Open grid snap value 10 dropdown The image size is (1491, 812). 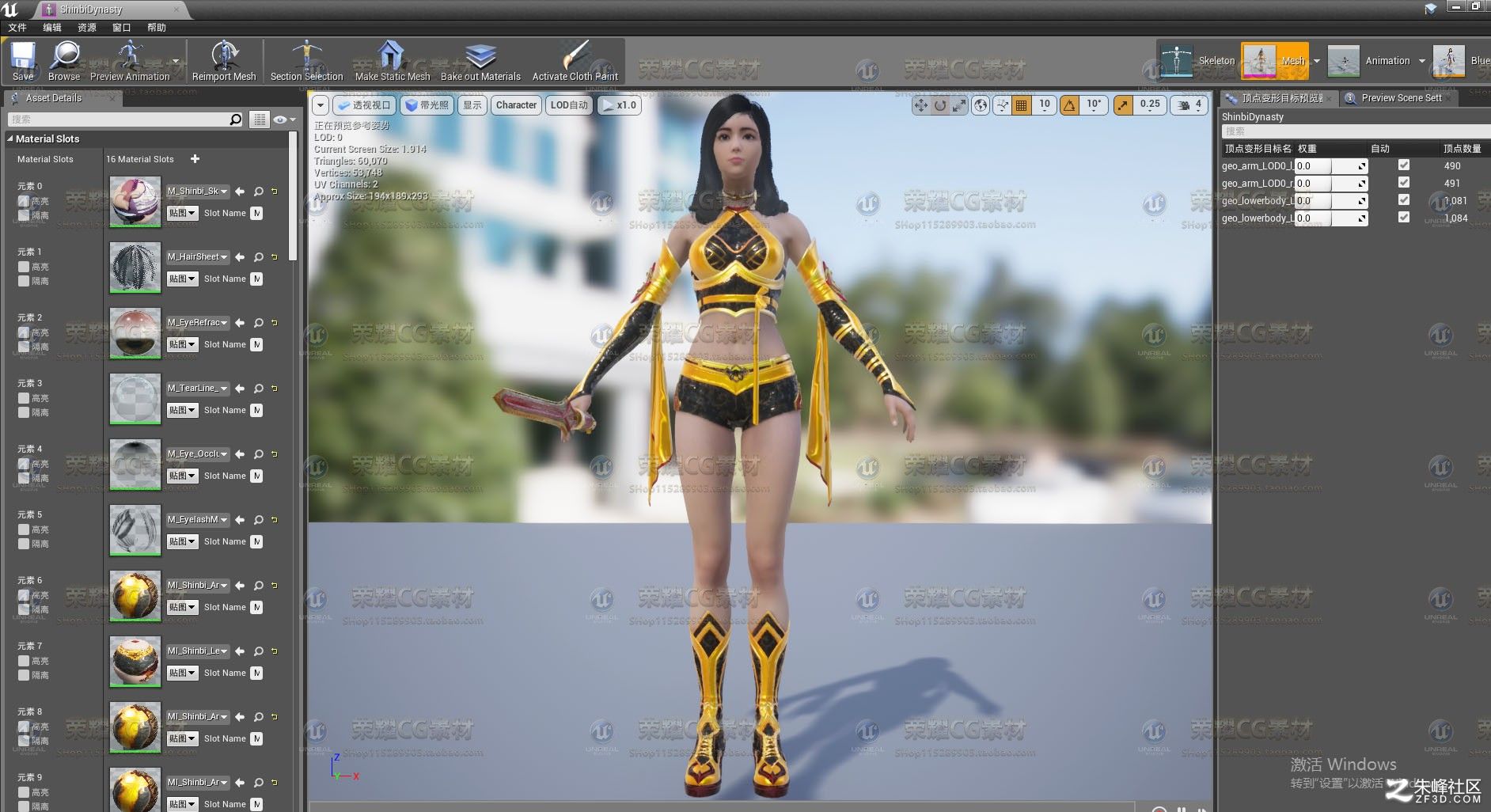click(x=1045, y=105)
